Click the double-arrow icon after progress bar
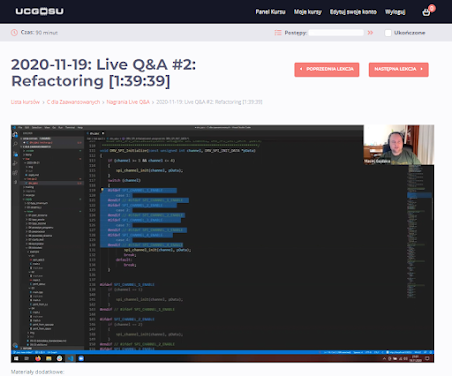 370,33
